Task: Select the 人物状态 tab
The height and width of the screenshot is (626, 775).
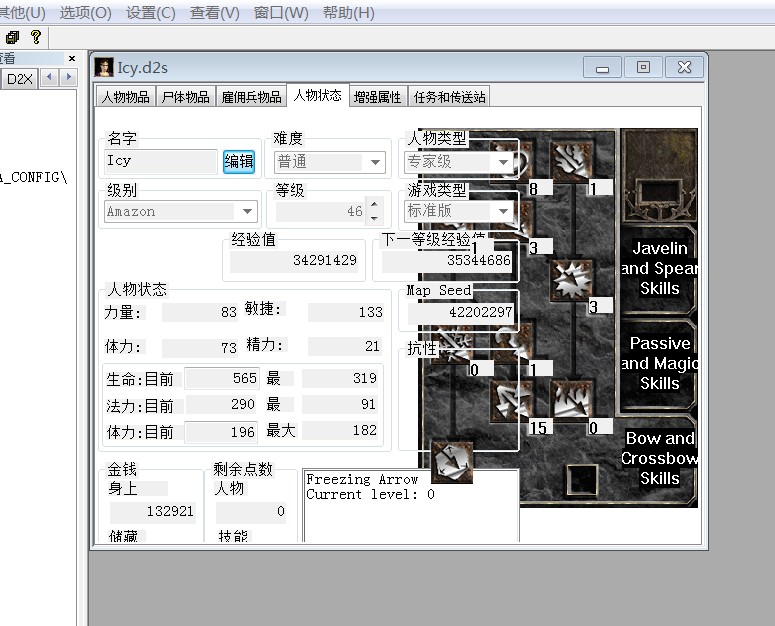Action: coord(317,95)
